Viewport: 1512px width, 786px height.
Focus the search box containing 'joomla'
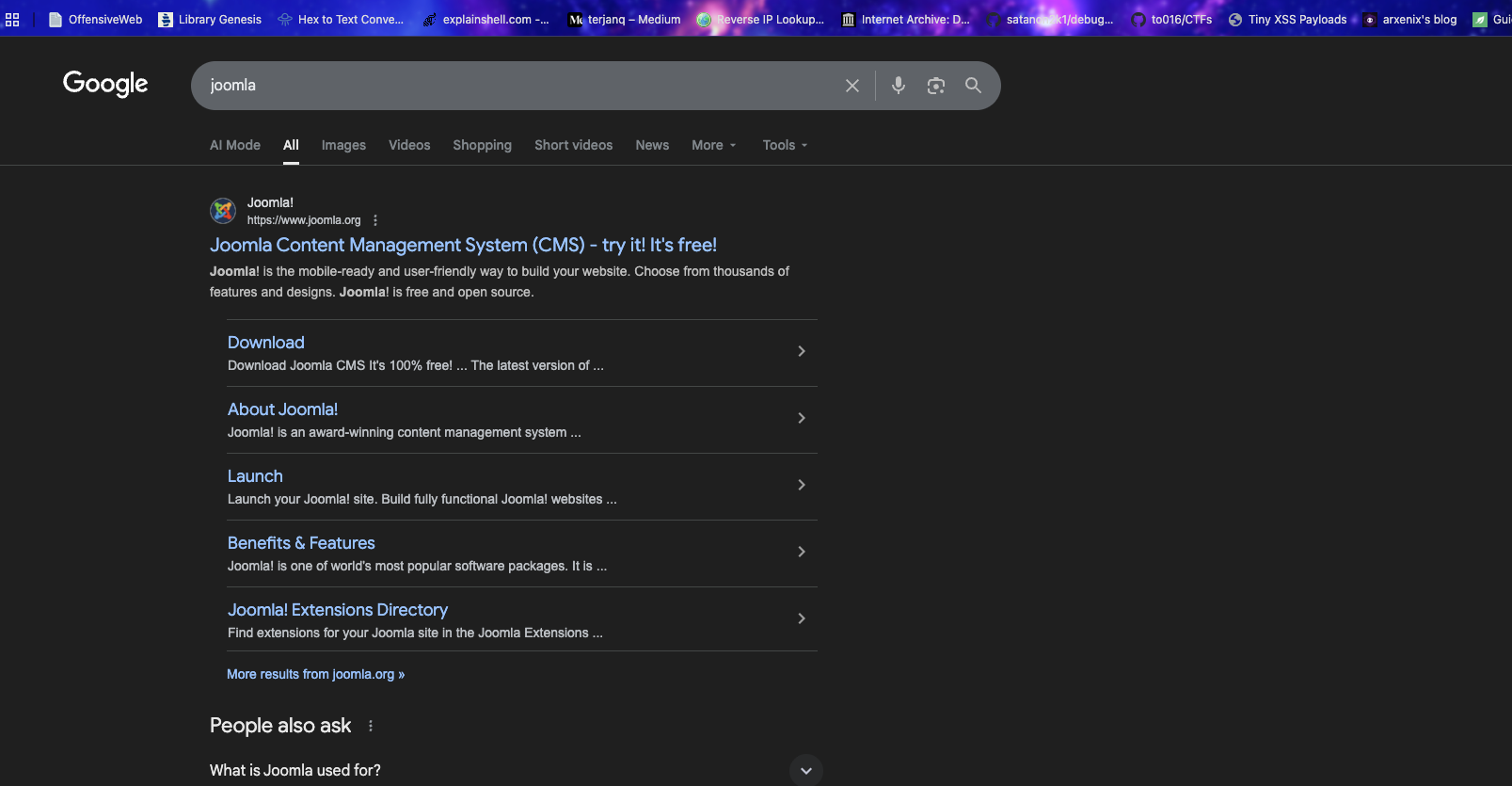517,86
